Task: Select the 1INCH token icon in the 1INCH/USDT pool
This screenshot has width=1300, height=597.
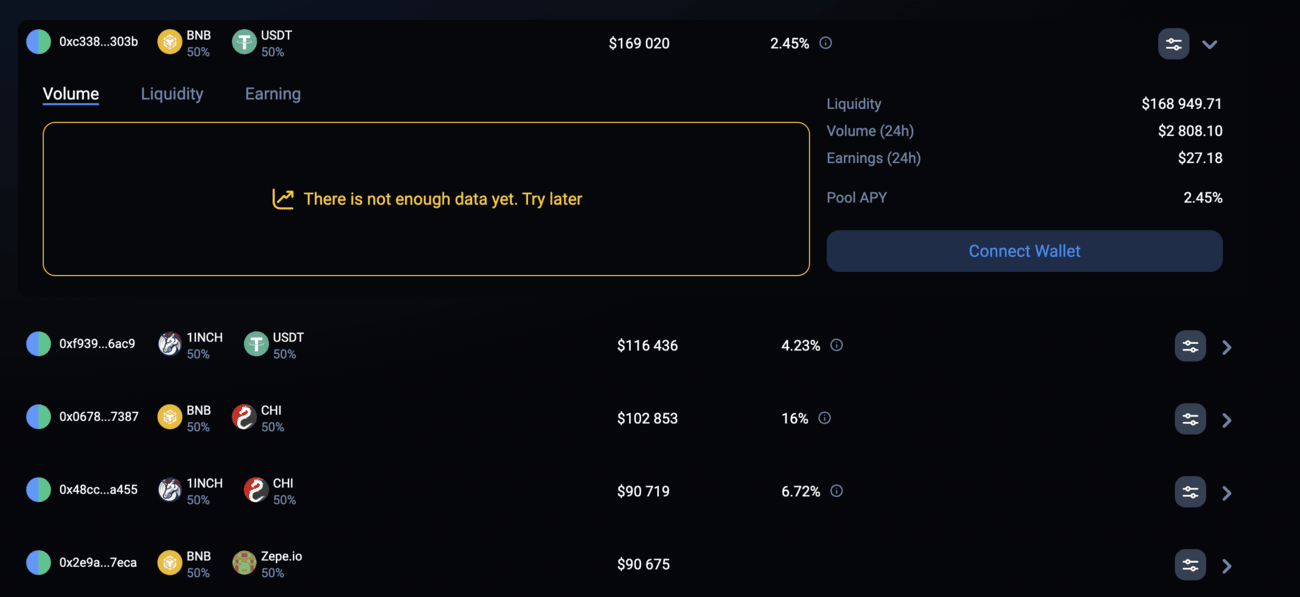Action: [169, 343]
